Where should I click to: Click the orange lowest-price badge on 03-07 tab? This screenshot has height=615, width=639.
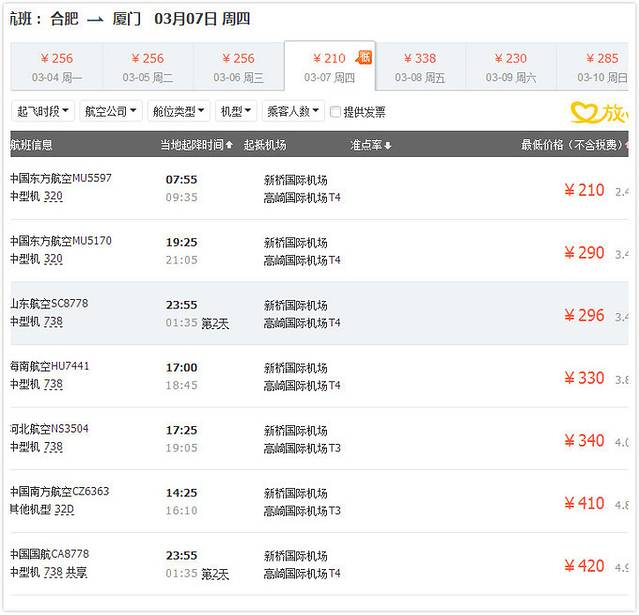[364, 57]
